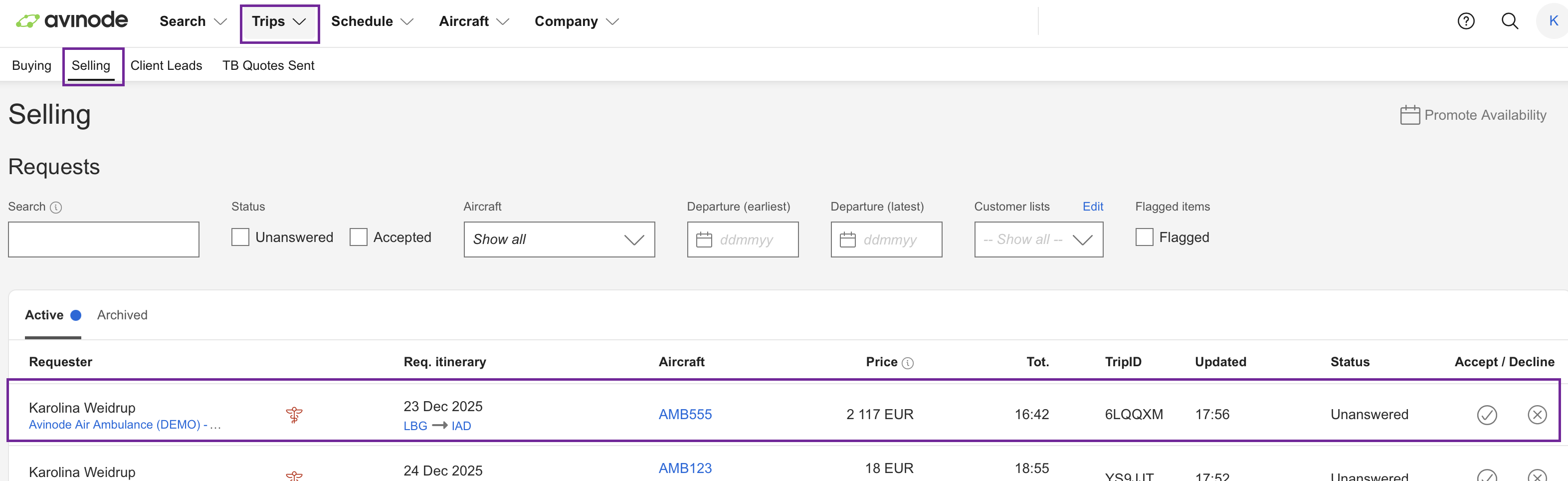
Task: Click the Search field info icon
Action: (x=56, y=208)
